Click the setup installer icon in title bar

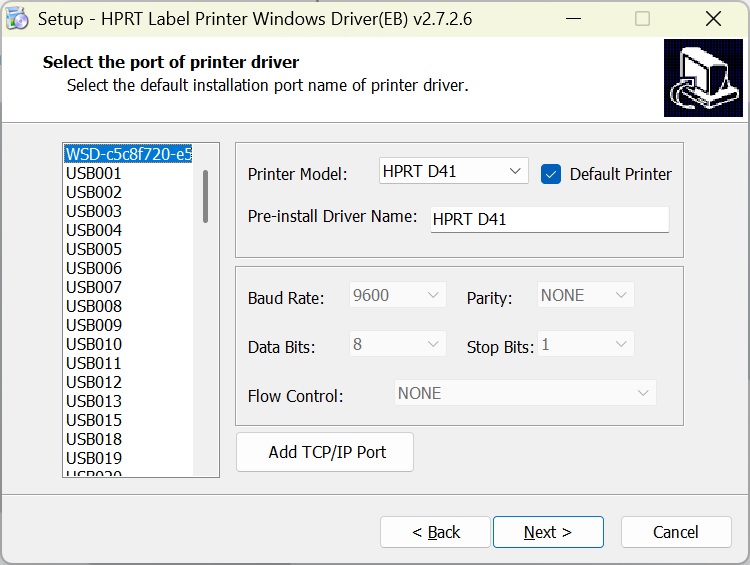[17, 19]
